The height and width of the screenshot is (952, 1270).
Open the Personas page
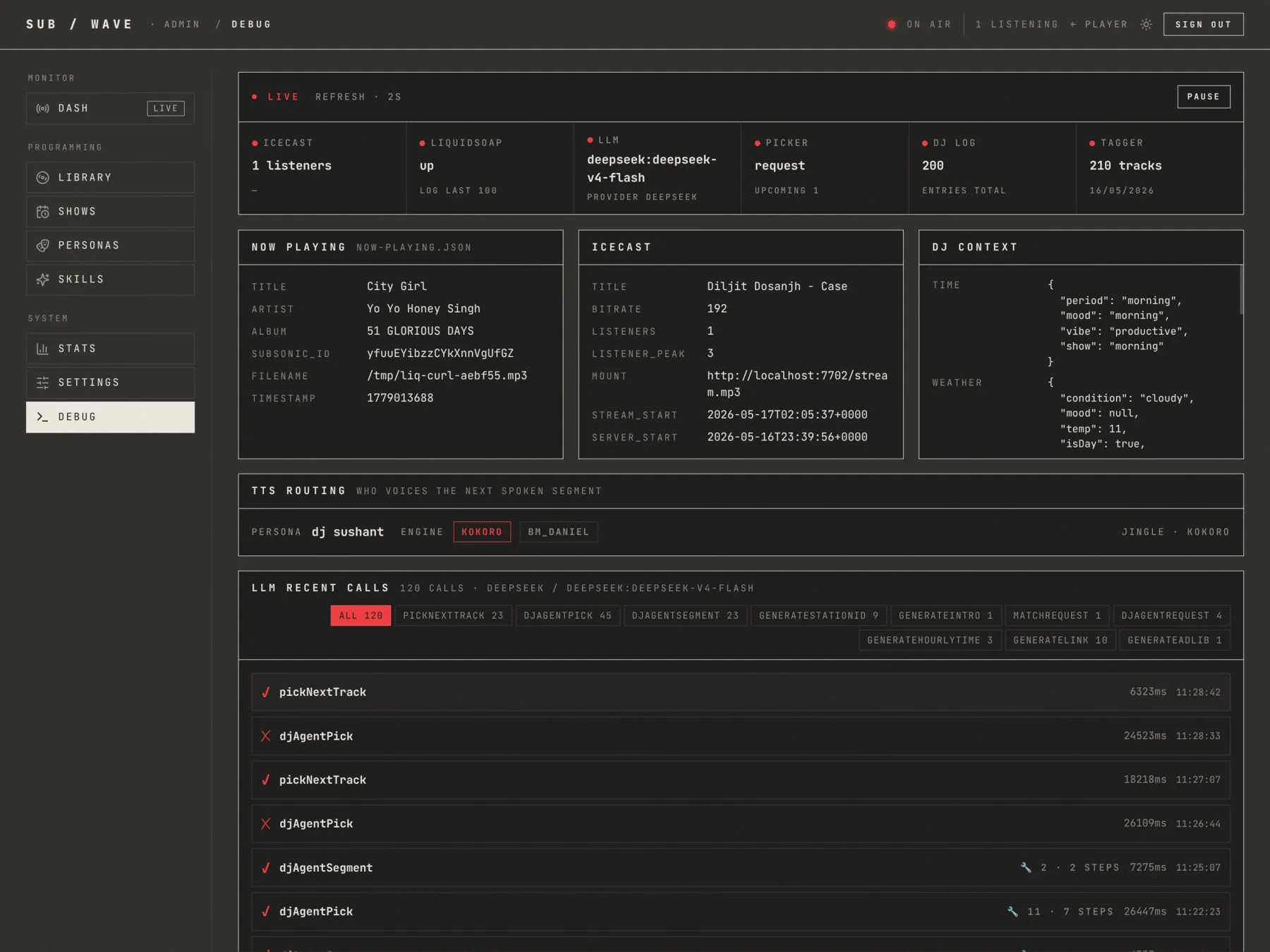[x=110, y=246]
